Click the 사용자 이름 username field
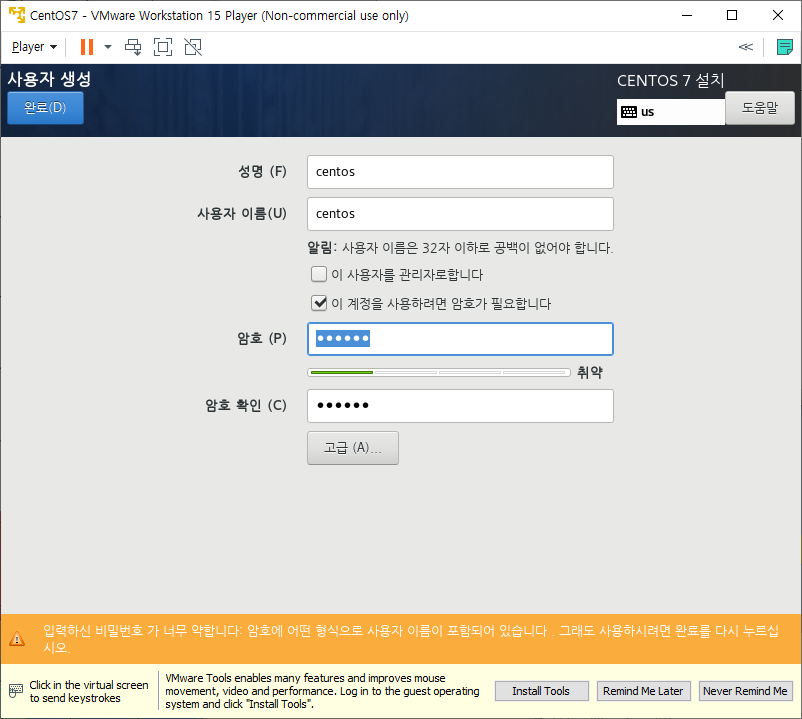 pos(460,214)
